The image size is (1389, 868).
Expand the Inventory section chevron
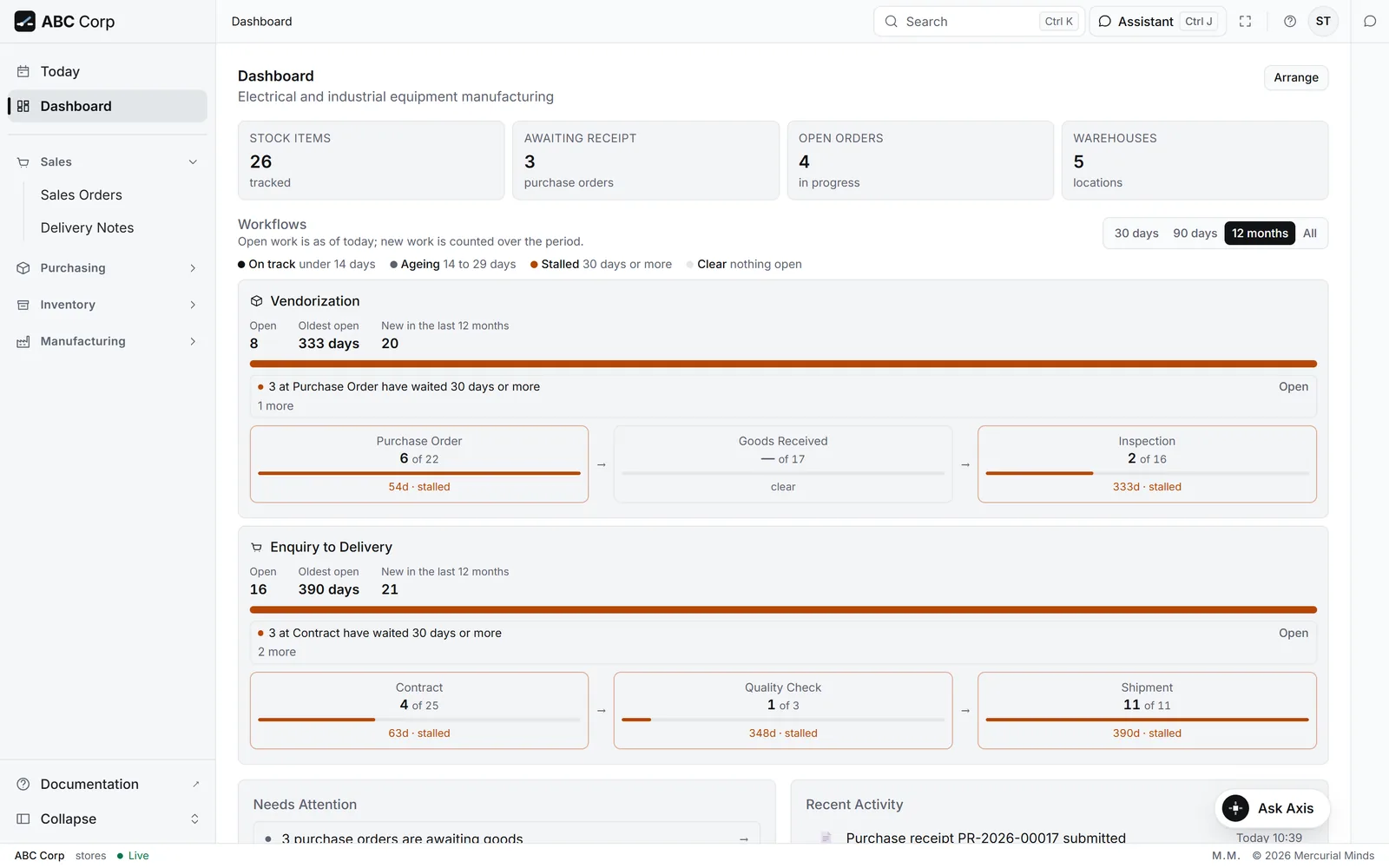[193, 305]
